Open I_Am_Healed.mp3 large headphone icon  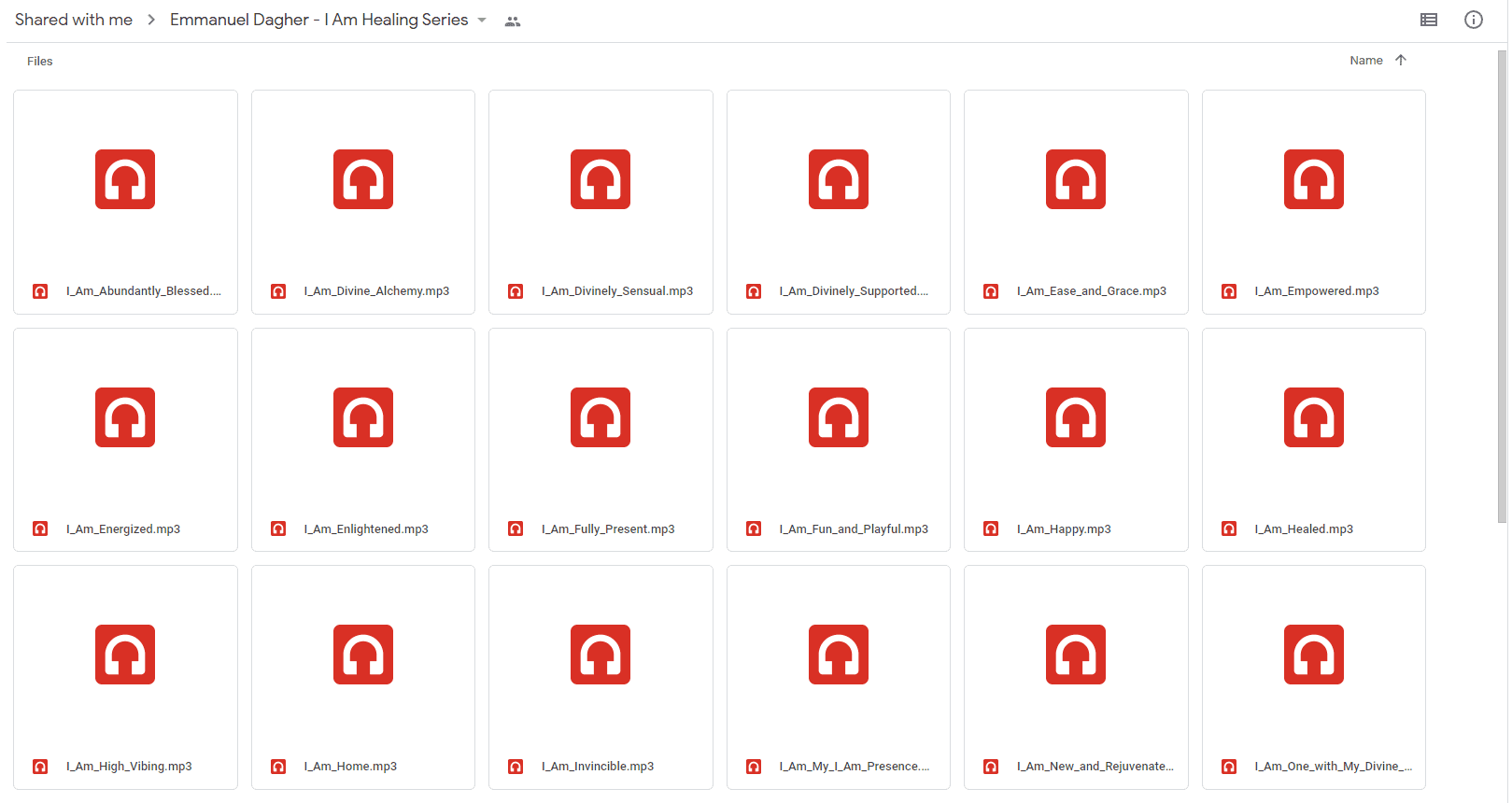[x=1314, y=417]
